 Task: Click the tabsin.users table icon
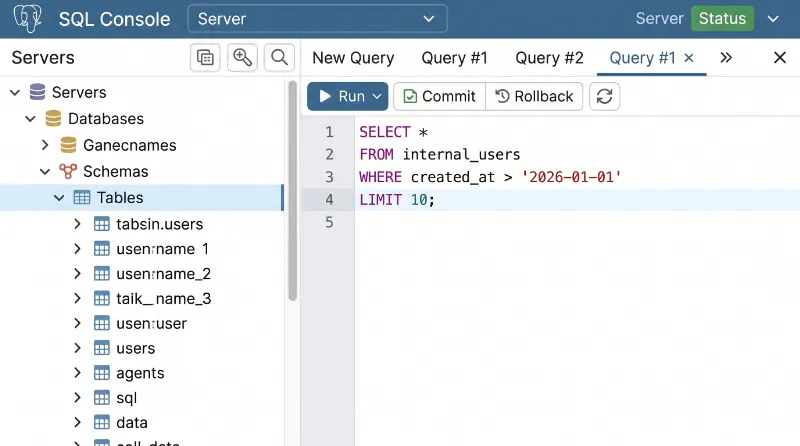102,224
